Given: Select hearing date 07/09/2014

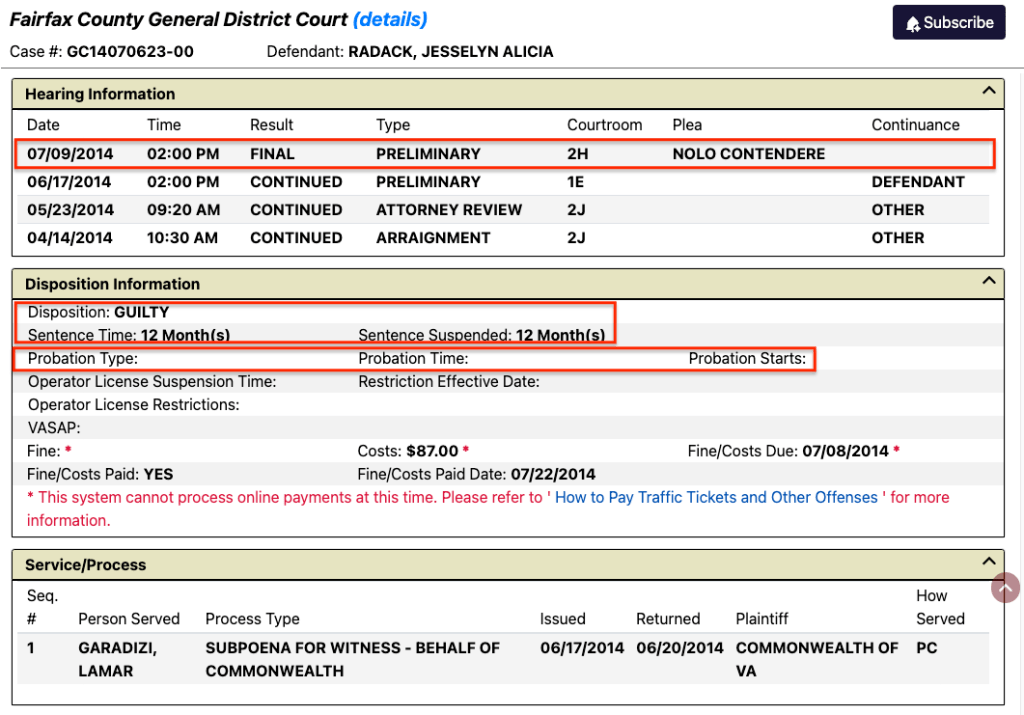Looking at the screenshot, I should [x=70, y=154].
